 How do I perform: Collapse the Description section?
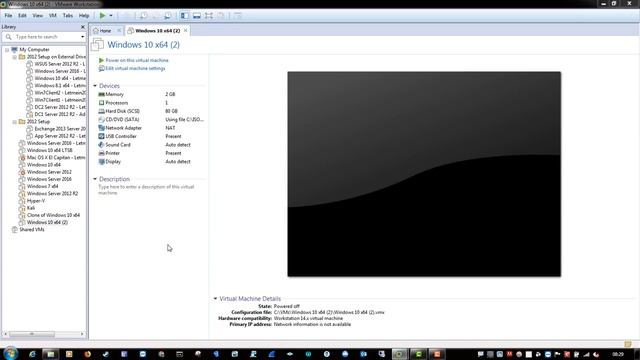click(95, 179)
